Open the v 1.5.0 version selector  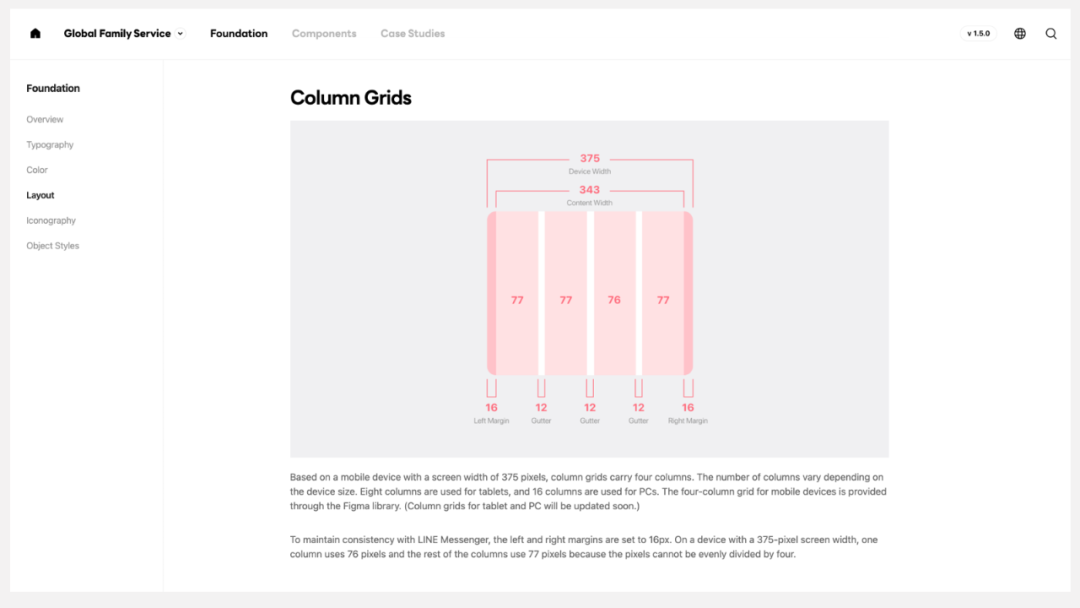[x=978, y=33]
